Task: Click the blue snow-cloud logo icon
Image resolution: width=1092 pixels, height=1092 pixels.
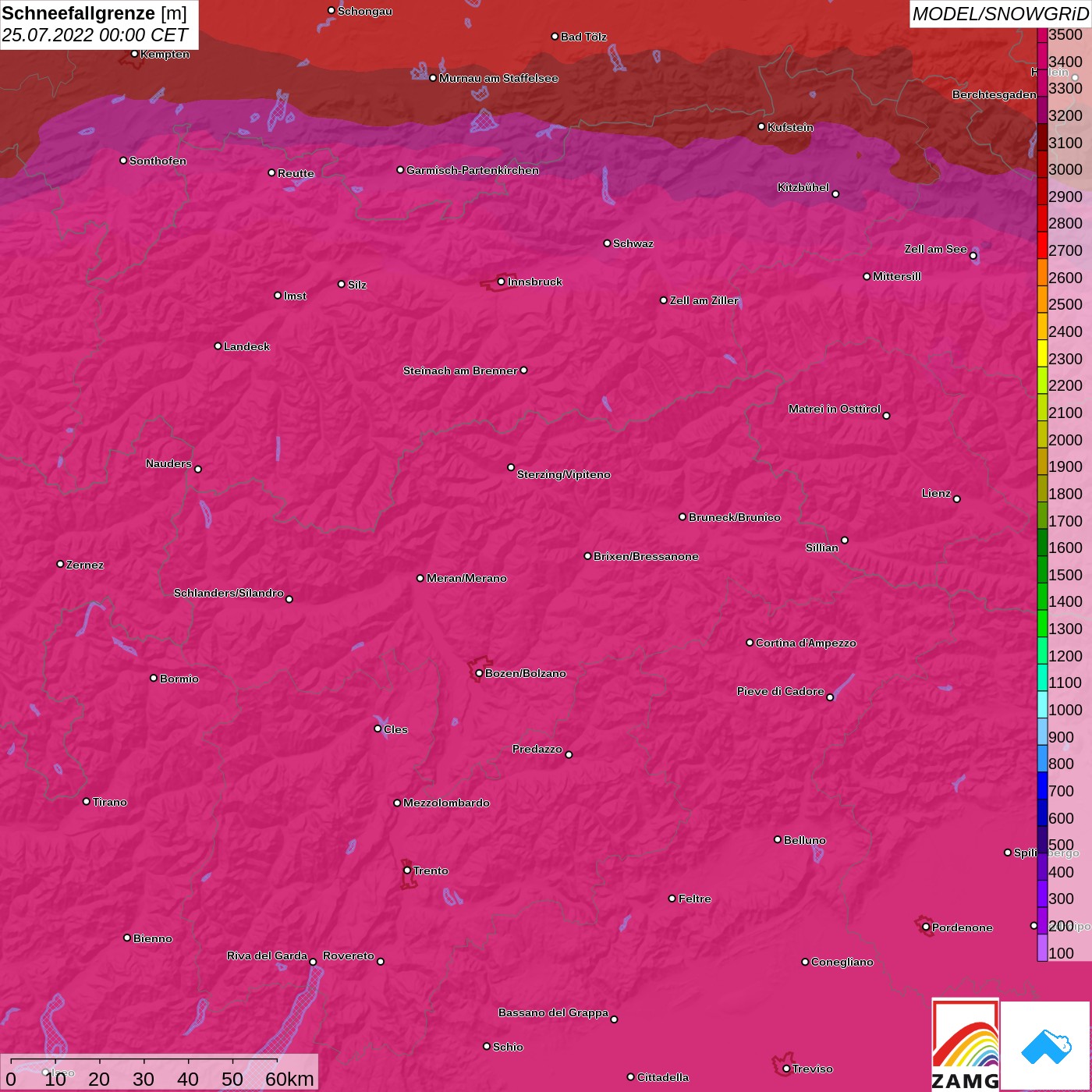Action: (x=1045, y=1045)
